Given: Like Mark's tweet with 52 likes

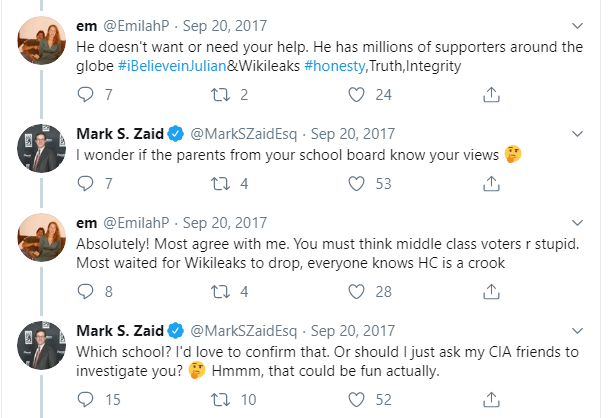Looking at the screenshot, I should (x=356, y=400).
